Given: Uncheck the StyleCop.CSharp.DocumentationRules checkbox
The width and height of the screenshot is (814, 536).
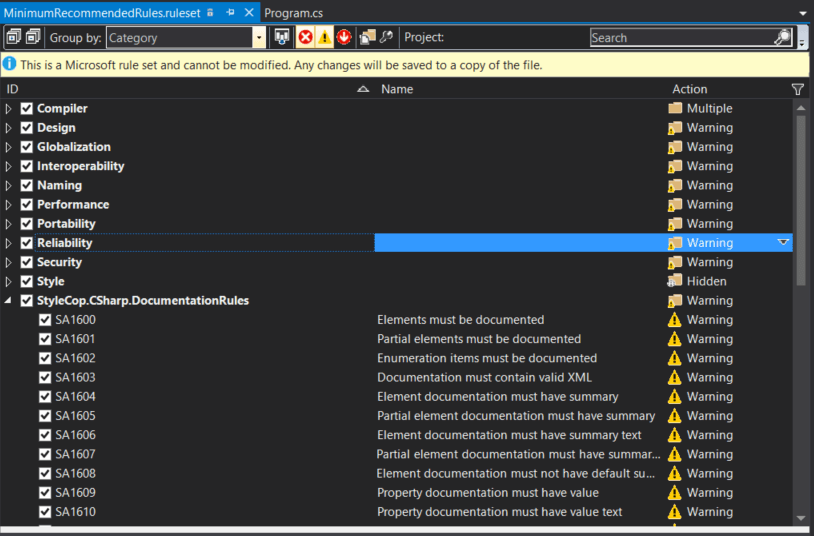Looking at the screenshot, I should [26, 301].
